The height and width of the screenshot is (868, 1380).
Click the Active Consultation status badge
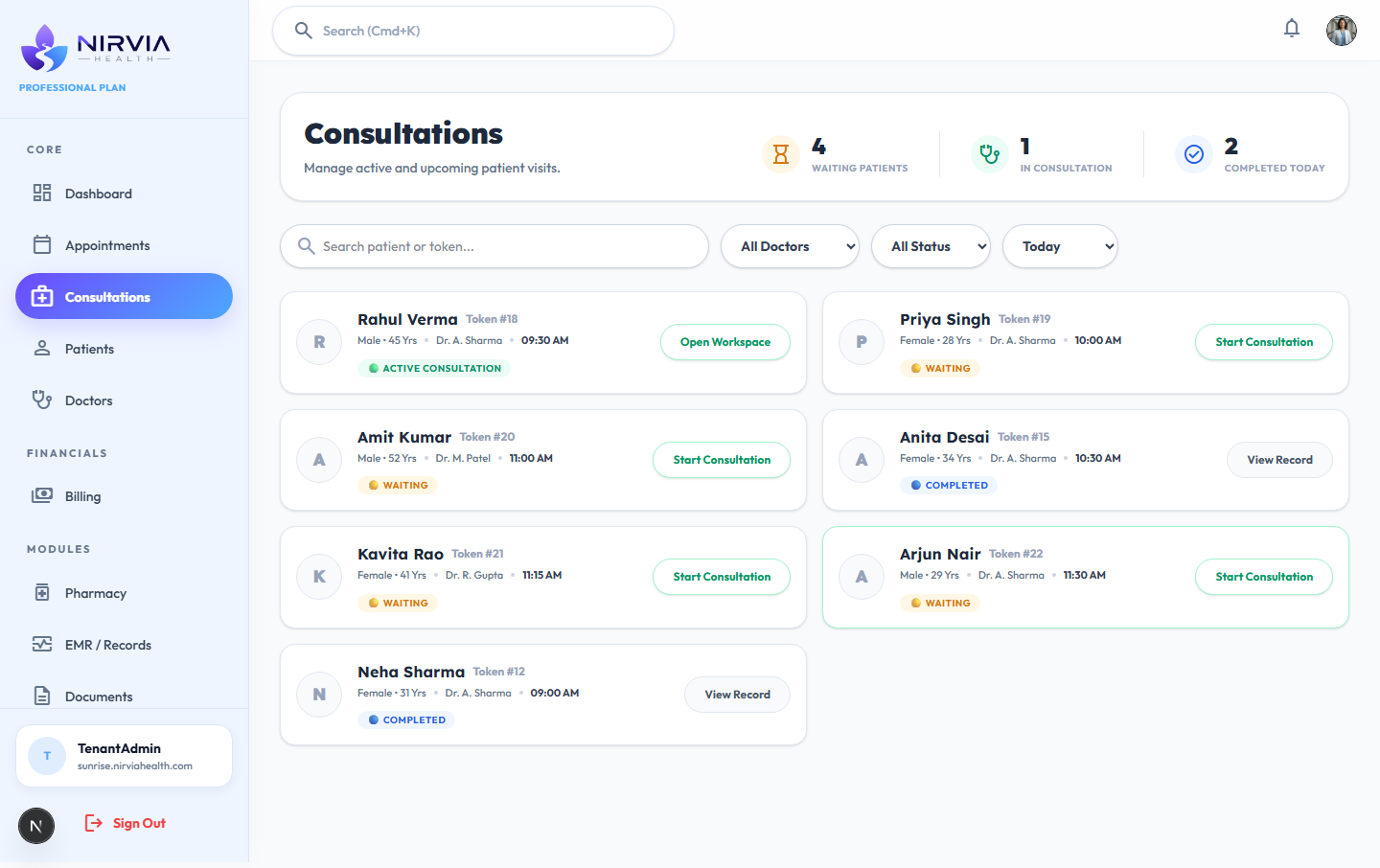434,368
